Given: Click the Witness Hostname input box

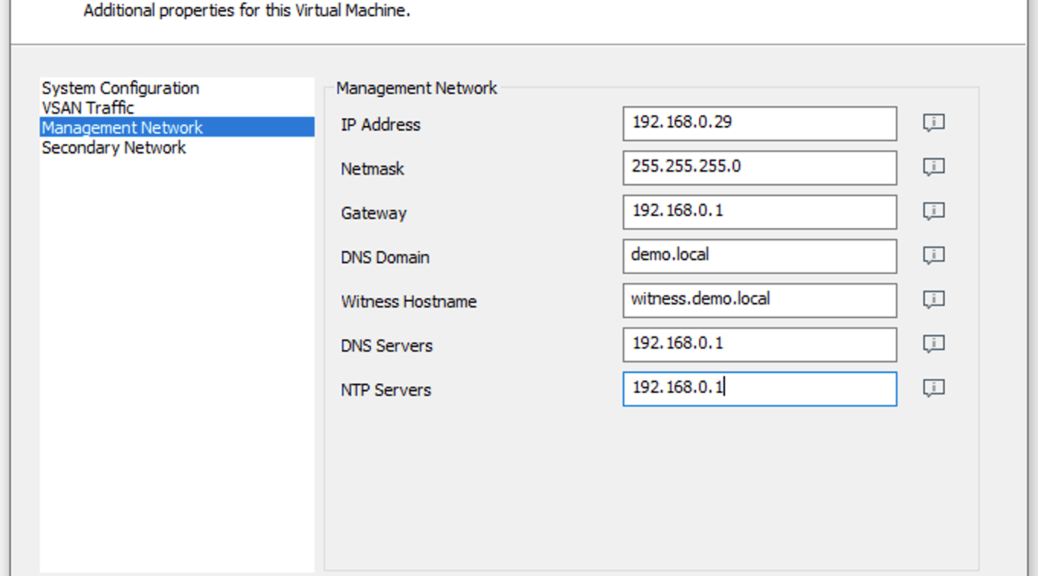Looking at the screenshot, I should pyautogui.click(x=759, y=300).
